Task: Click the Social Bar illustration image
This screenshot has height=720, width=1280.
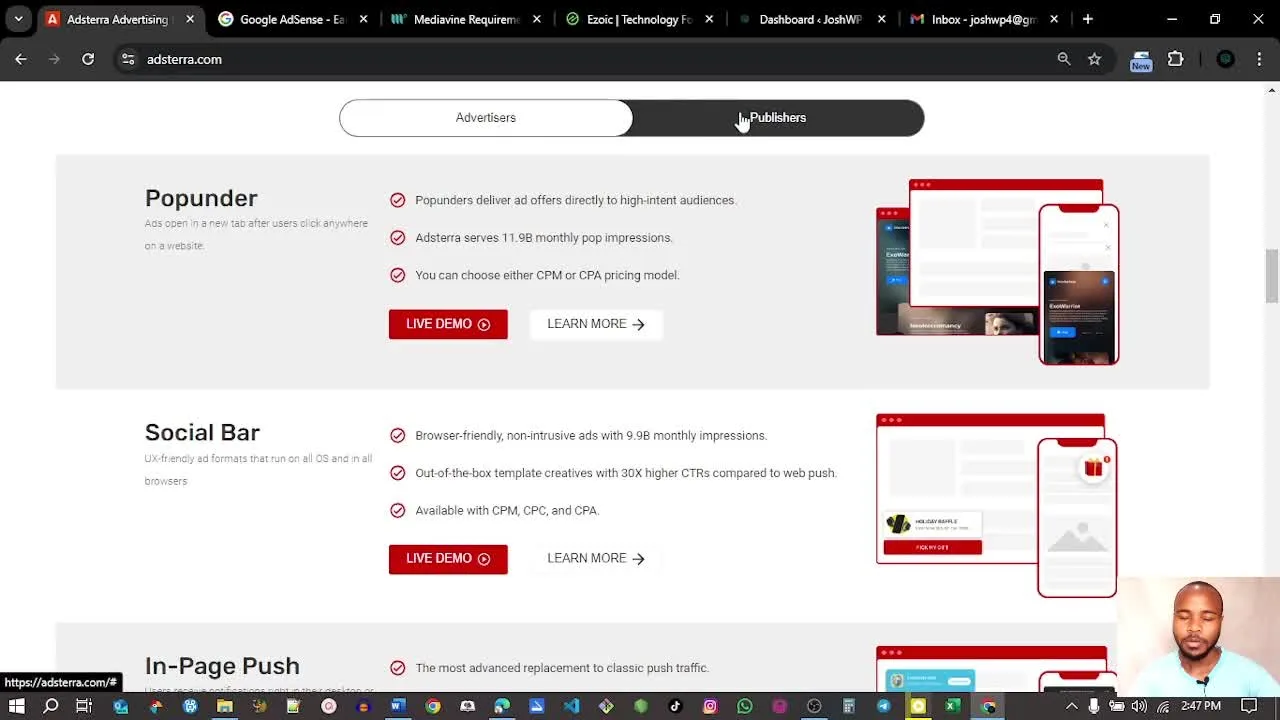Action: tap(997, 505)
